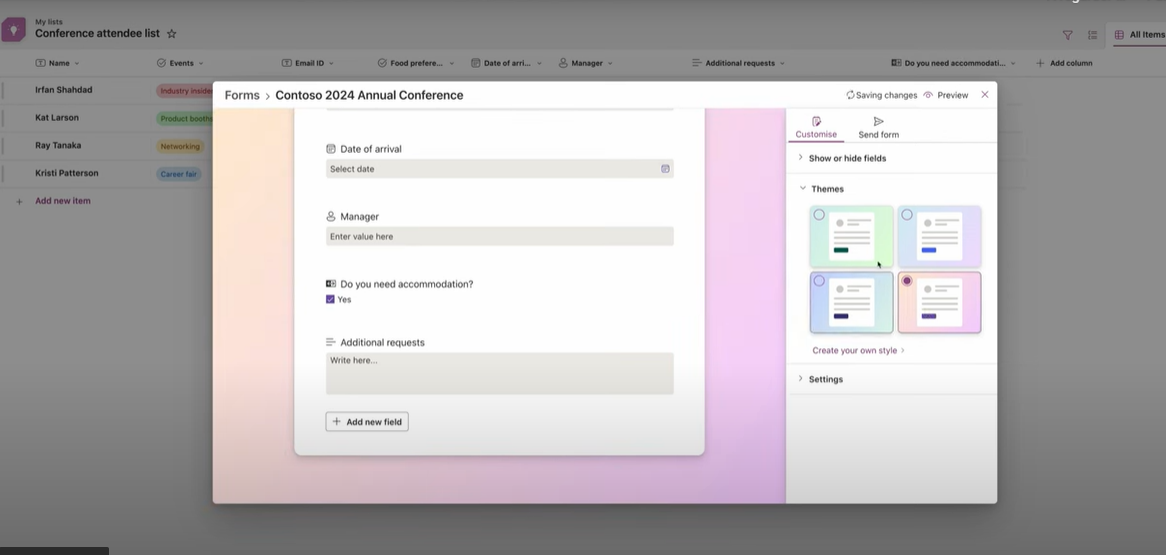Click the lavender blue theme thumbnail

939,237
